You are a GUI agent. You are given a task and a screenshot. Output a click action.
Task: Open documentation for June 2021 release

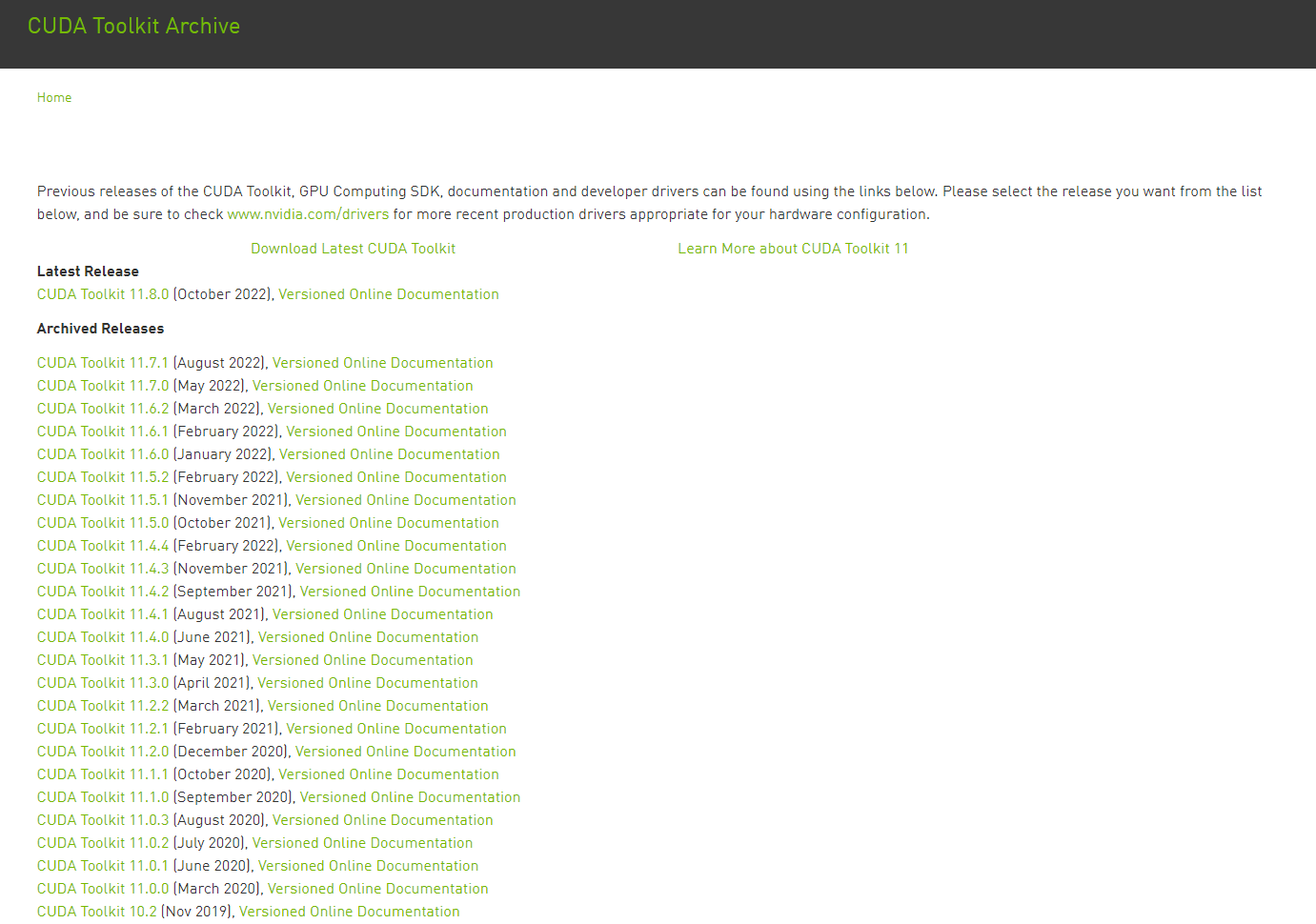point(369,637)
